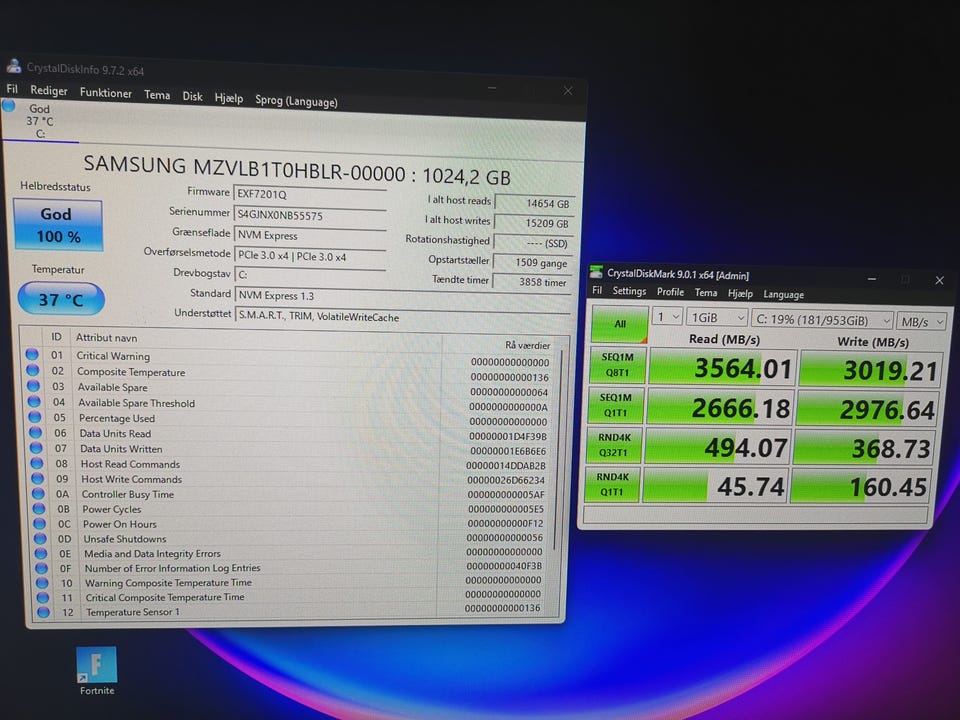Open the test size dropdown showing 1GiB

[717, 318]
